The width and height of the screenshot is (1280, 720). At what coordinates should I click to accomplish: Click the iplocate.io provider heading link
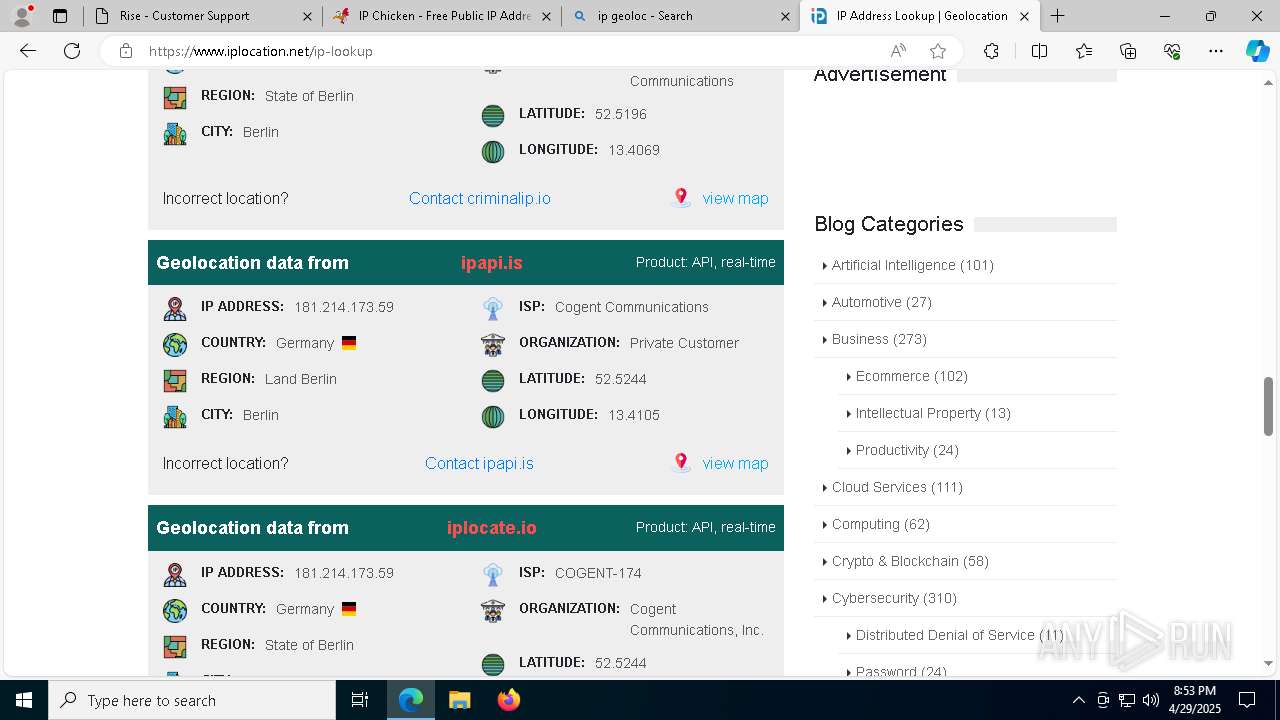coord(492,528)
